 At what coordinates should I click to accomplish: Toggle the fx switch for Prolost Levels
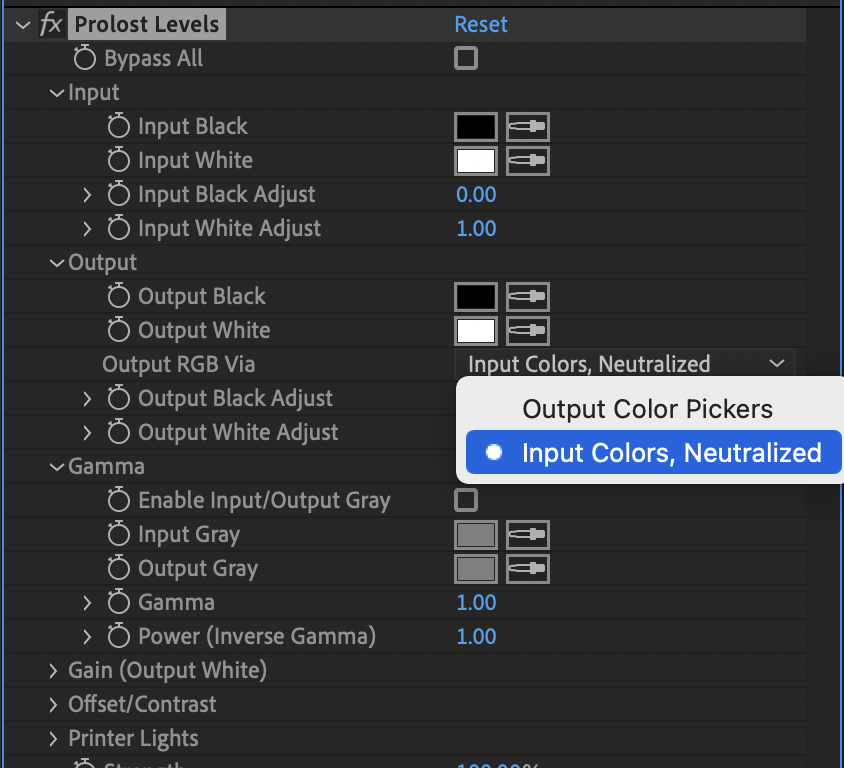pos(51,25)
